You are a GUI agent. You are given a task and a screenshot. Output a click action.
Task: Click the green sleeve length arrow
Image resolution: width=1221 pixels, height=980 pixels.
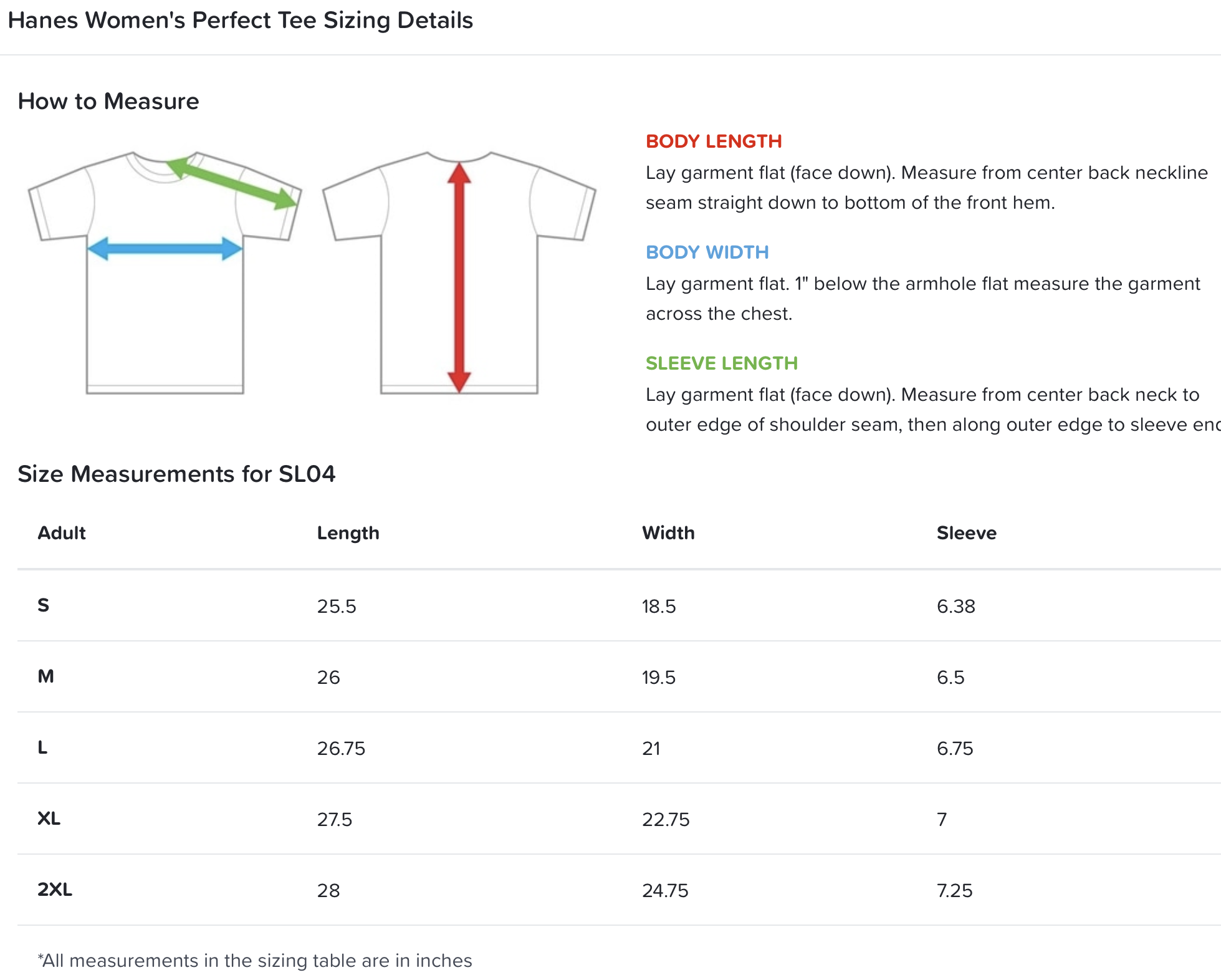(x=232, y=182)
